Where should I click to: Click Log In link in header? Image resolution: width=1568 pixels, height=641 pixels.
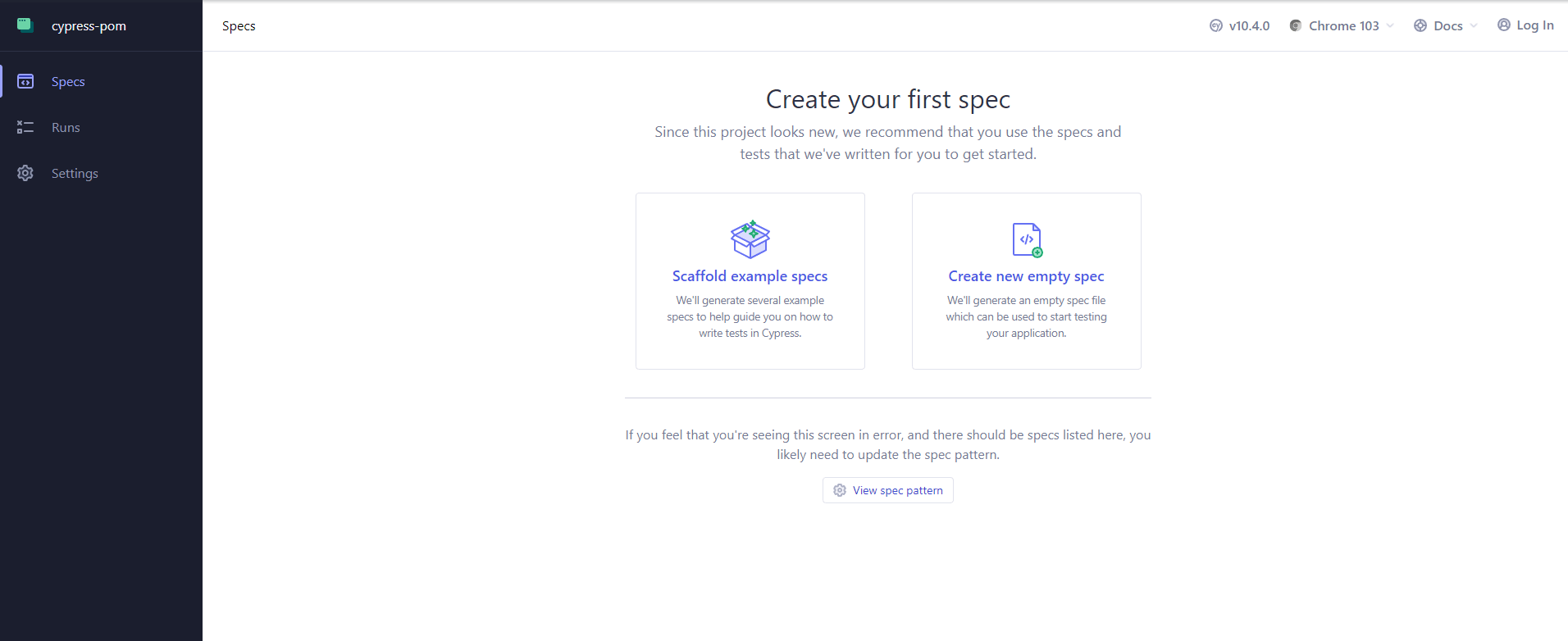[x=1534, y=25]
